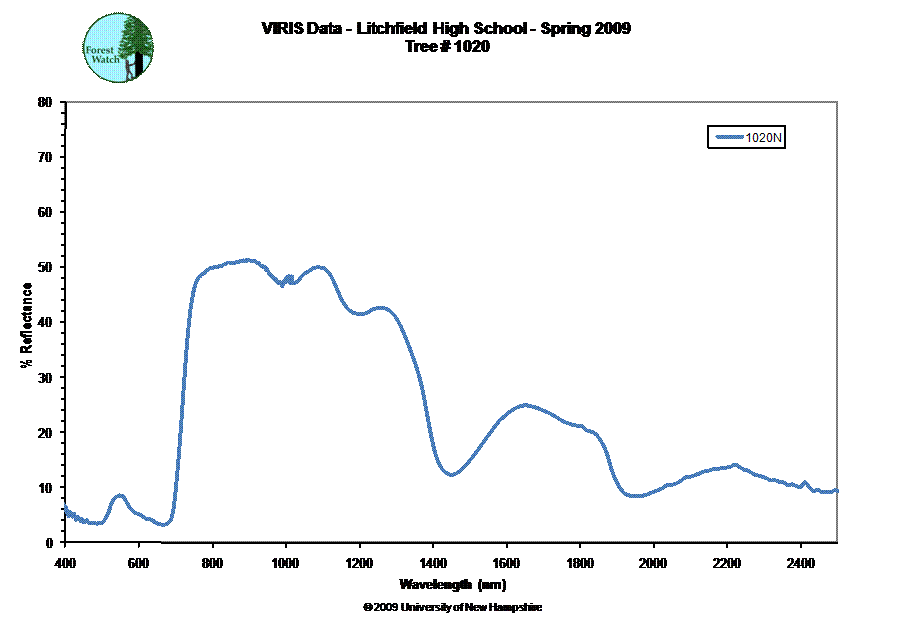Select the lowest minimum before steep rise
Screen dimensions: 911x623
coord(166,523)
